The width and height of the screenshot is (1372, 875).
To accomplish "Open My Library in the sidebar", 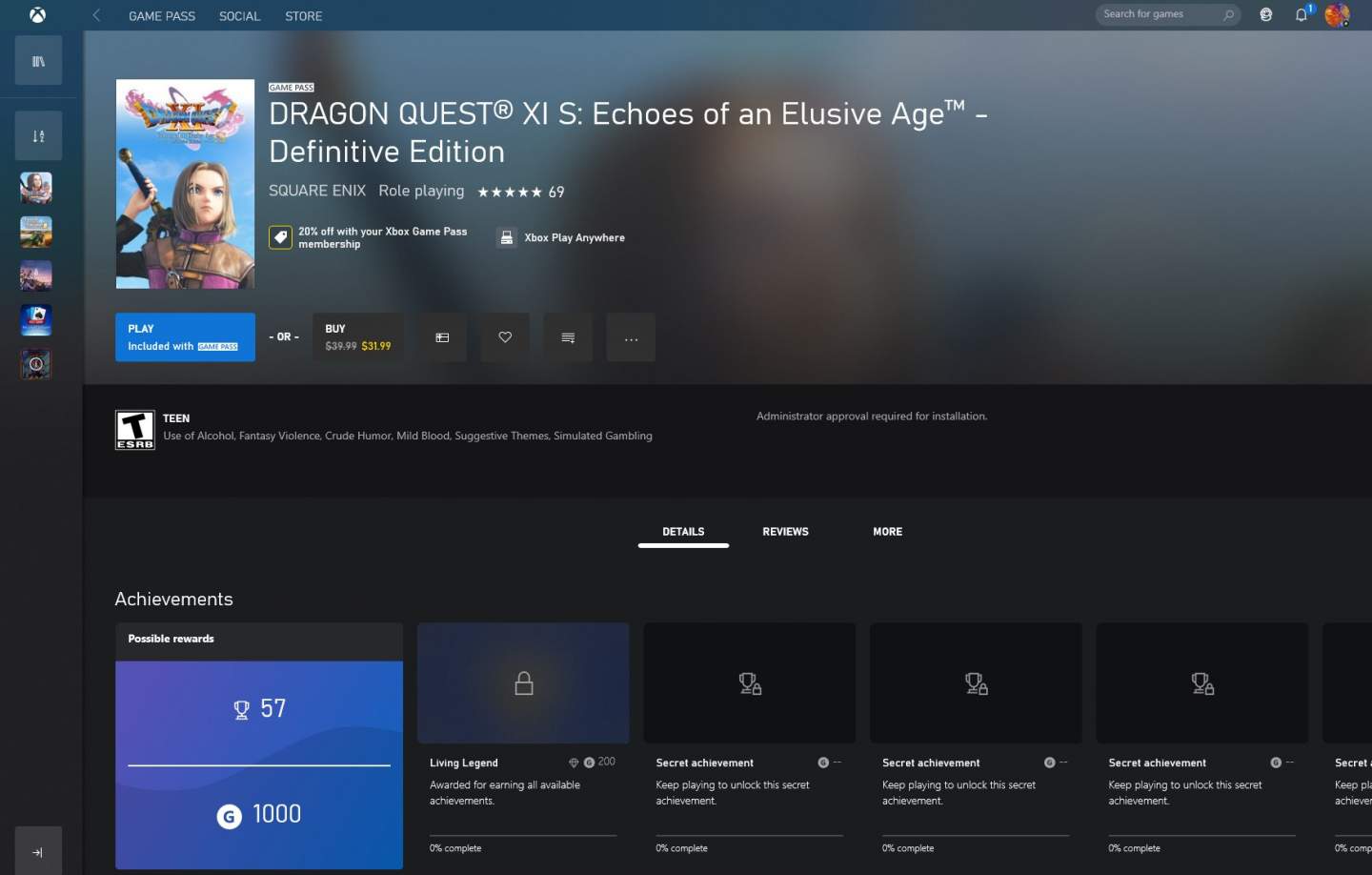I will point(38,61).
